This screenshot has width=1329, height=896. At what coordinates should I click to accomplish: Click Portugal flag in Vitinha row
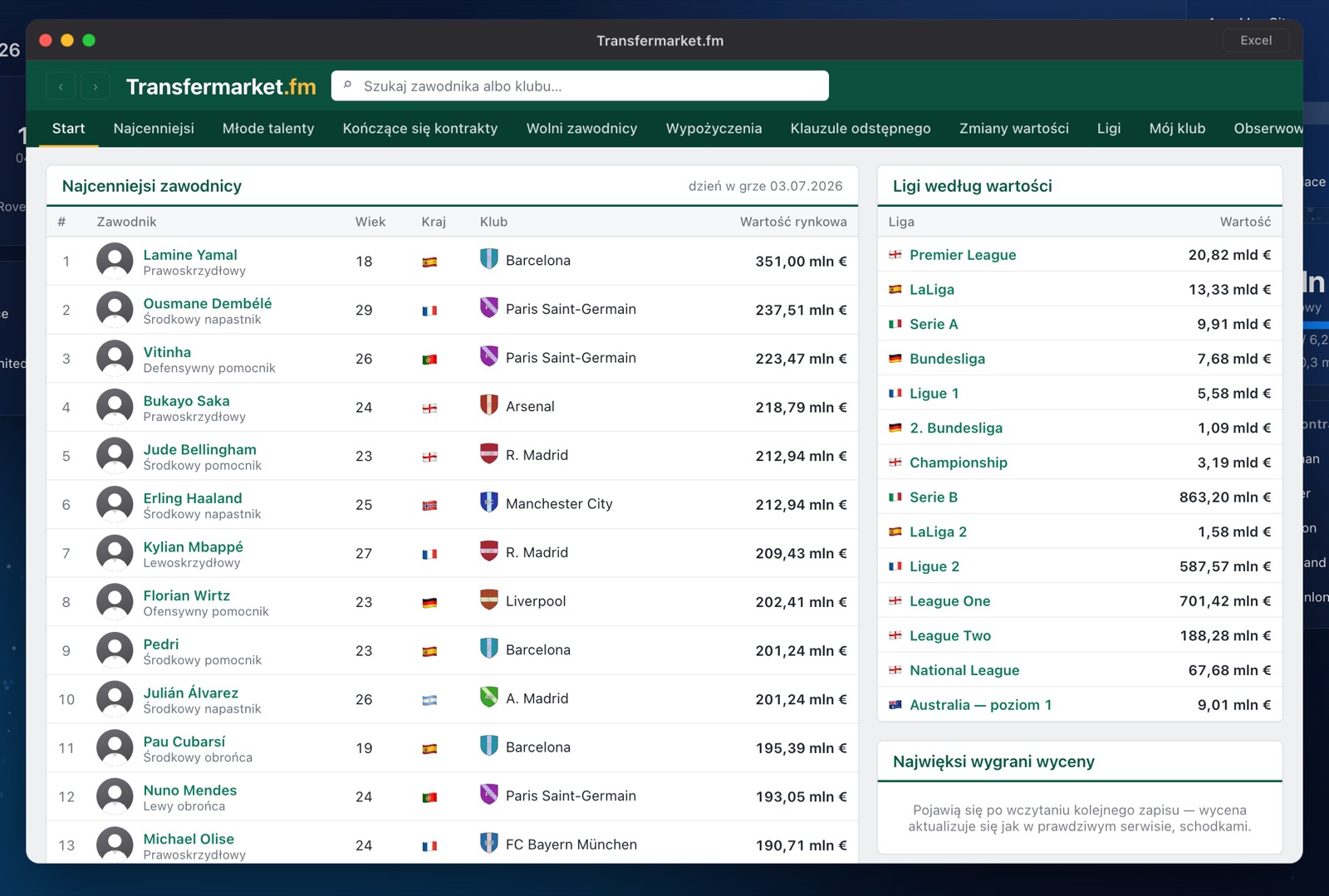[429, 360]
